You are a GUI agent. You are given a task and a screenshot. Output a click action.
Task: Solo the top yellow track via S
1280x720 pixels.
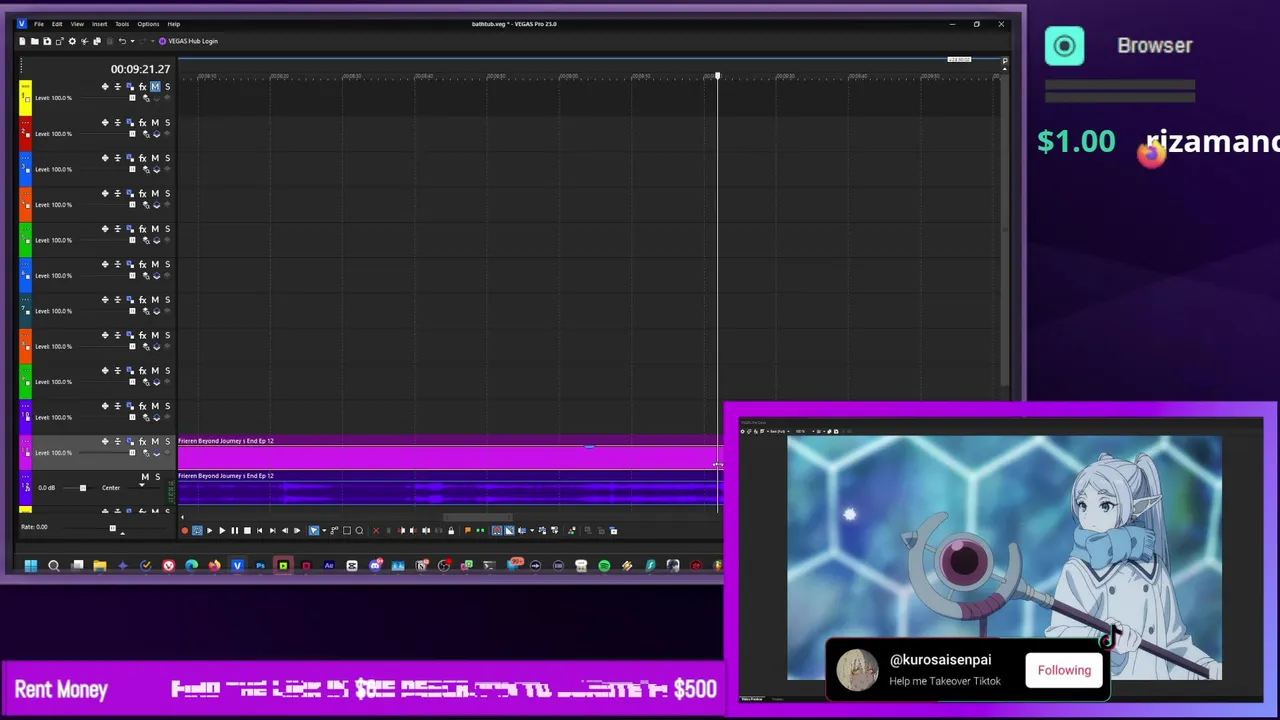point(167,87)
